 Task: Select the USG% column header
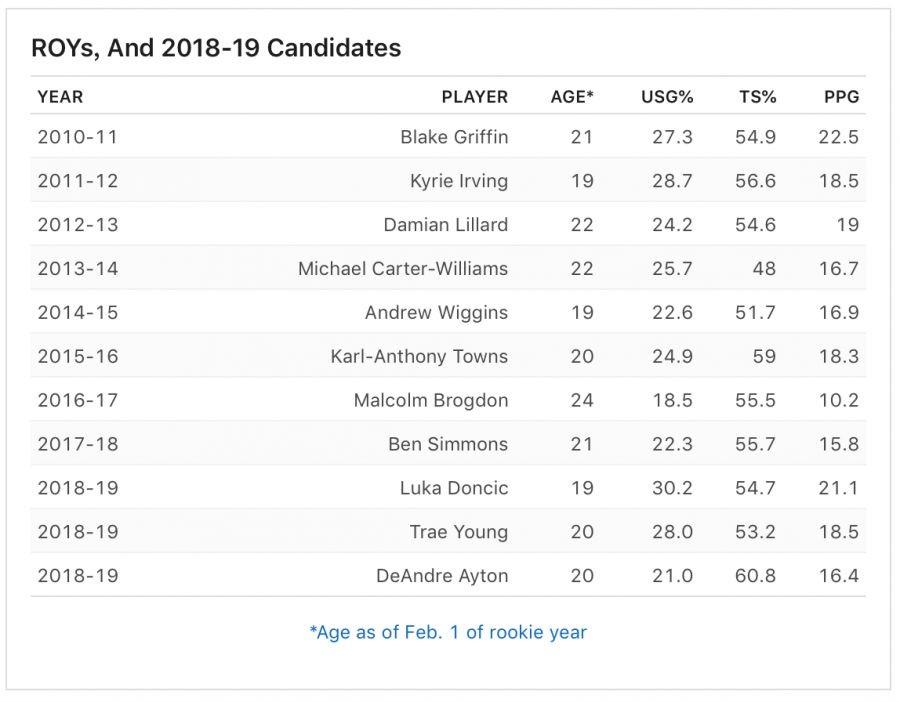[x=667, y=97]
